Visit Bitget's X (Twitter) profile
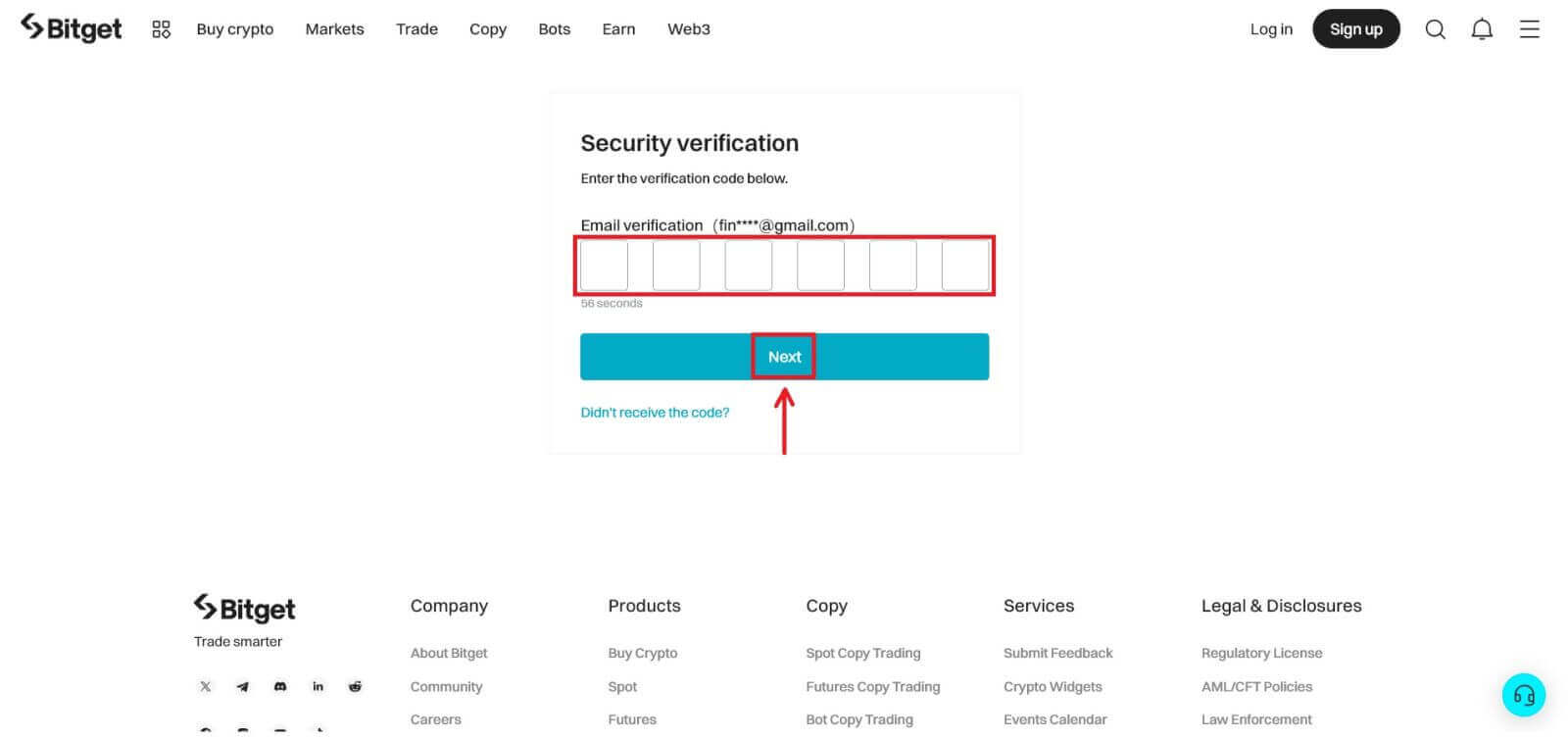The width and height of the screenshot is (1568, 739). (206, 687)
